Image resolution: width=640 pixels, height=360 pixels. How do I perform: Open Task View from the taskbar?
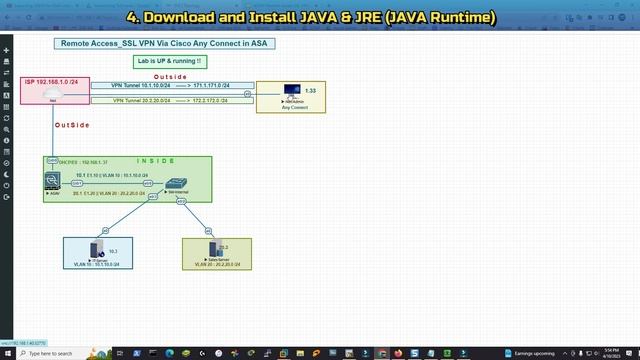[x=120, y=353]
